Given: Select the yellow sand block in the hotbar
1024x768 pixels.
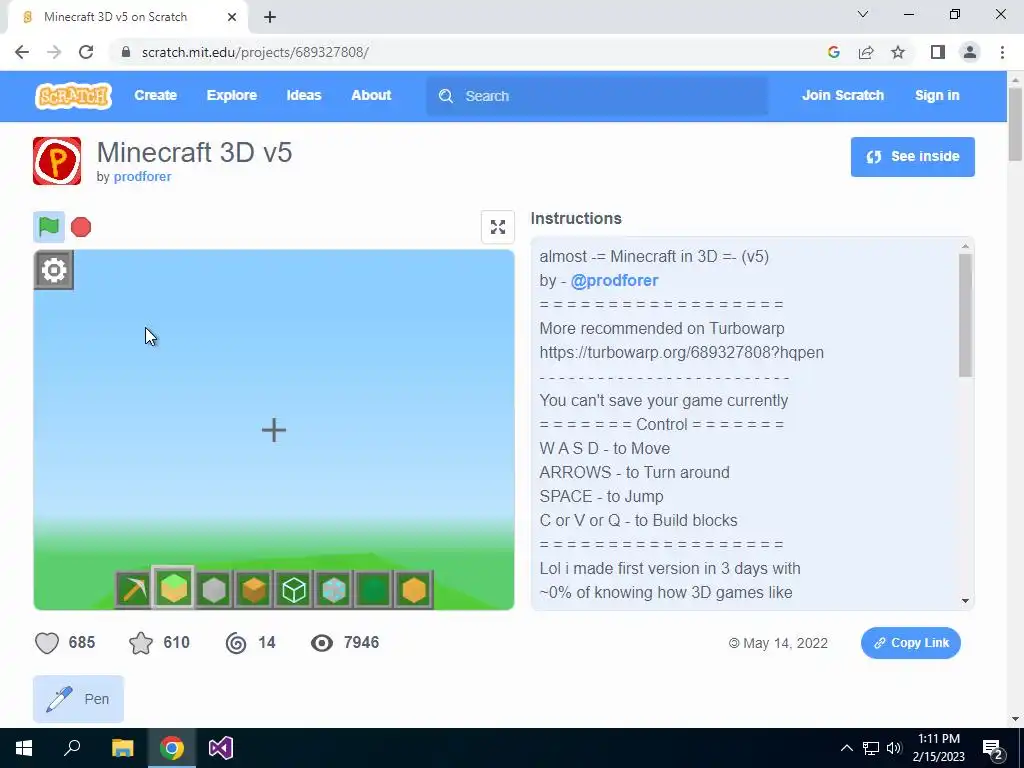Looking at the screenshot, I should (x=413, y=590).
